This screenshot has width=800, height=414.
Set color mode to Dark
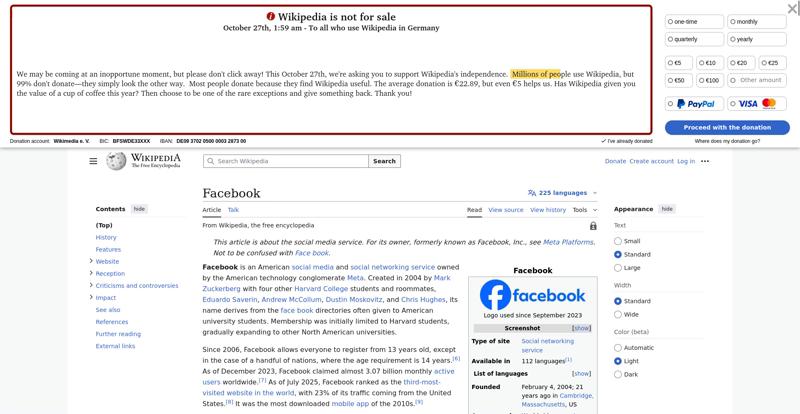click(x=618, y=375)
